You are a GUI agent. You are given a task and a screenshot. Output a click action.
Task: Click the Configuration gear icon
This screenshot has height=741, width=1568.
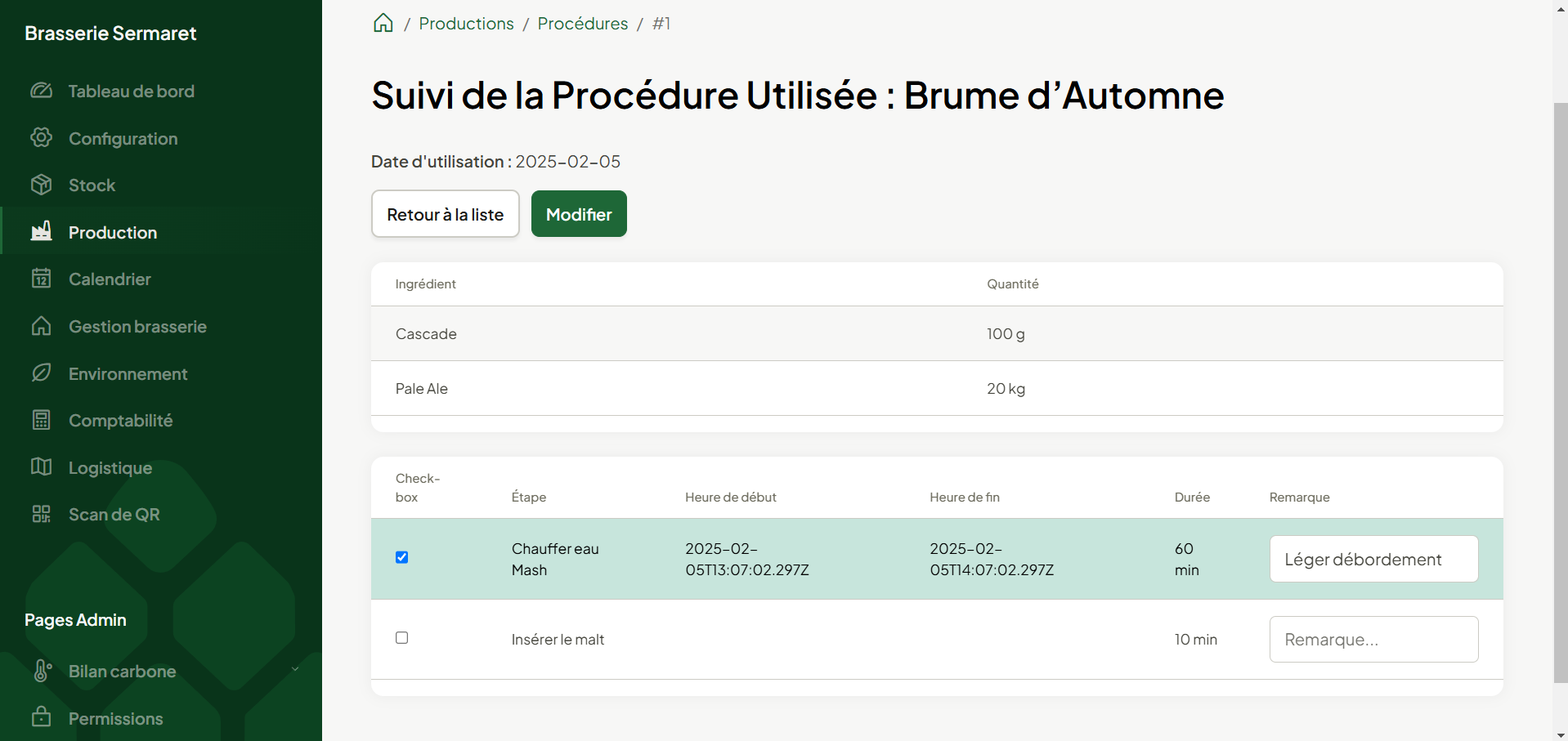(42, 137)
